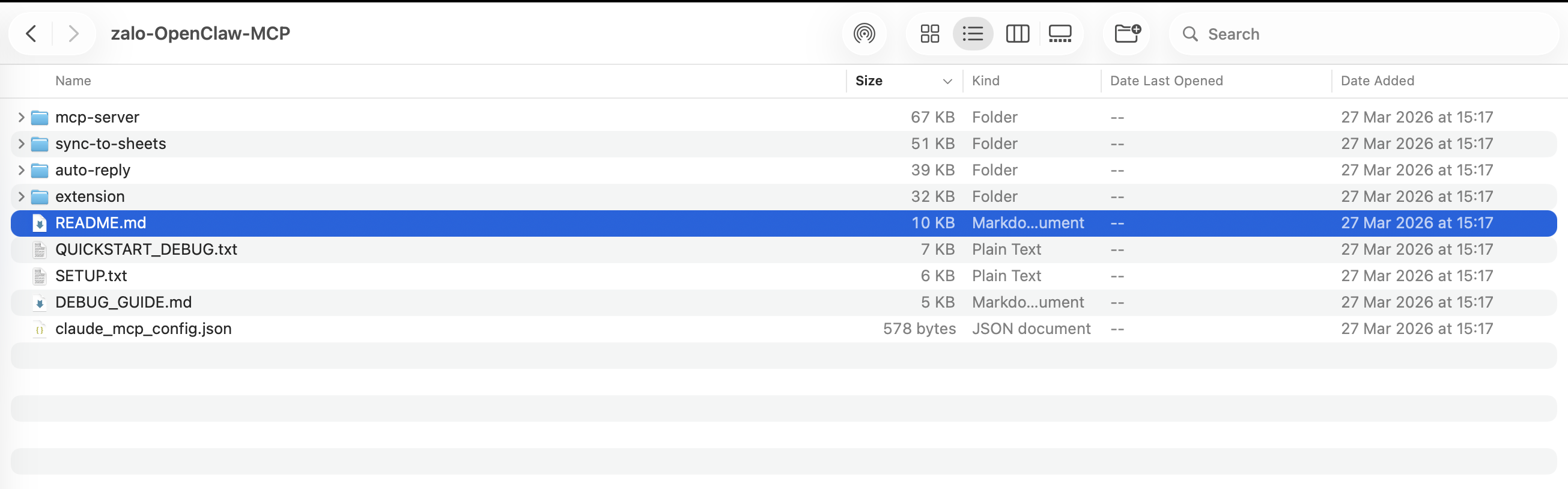
Task: Select the SETUP.txt file icon
Action: point(40,276)
